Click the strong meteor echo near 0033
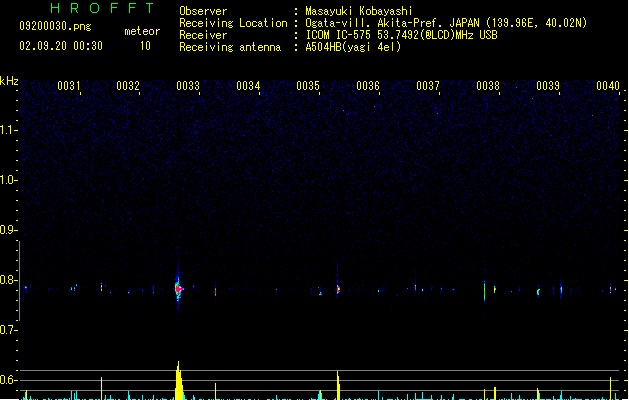The width and height of the screenshot is (629, 400). (179, 288)
